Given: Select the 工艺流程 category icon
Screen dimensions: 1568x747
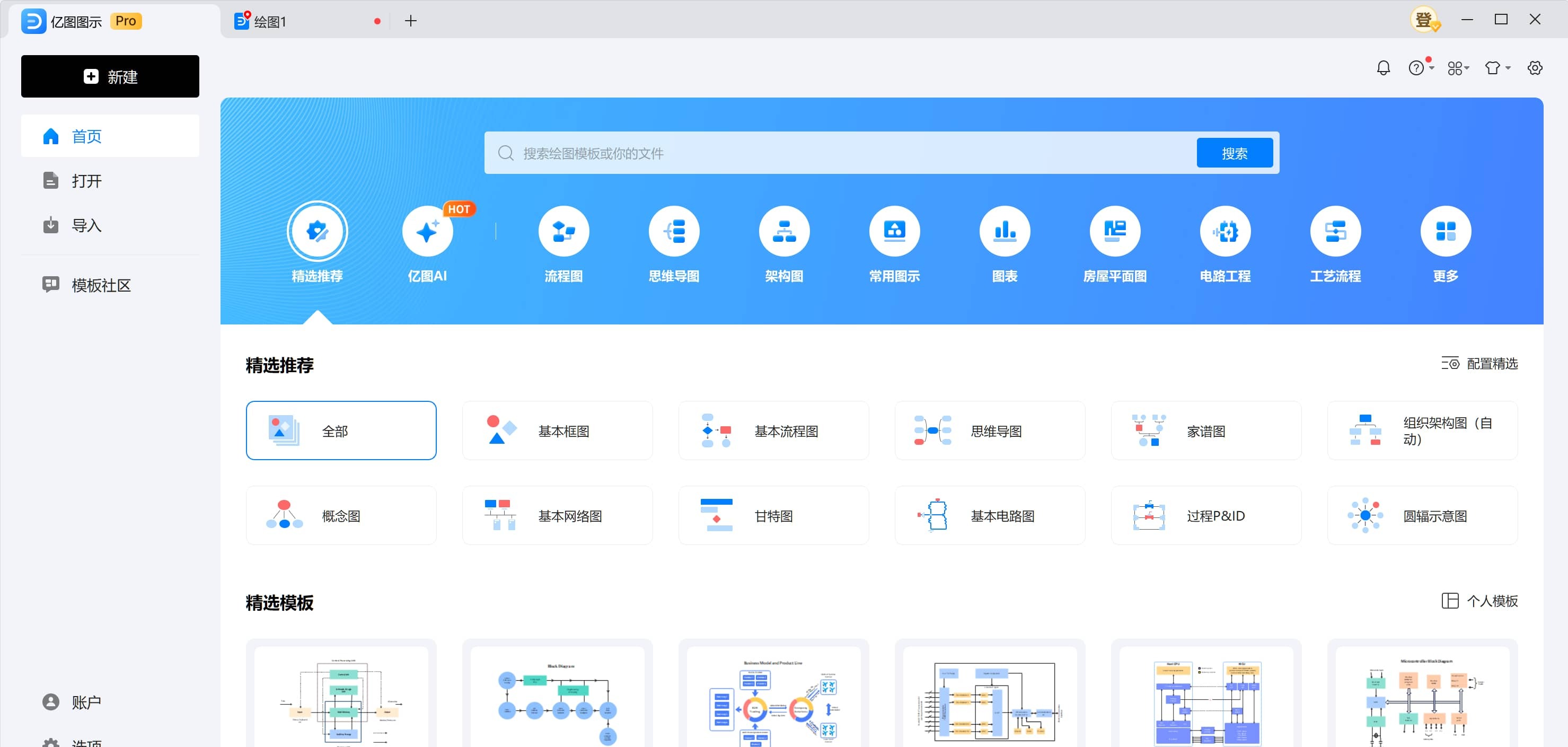Looking at the screenshot, I should pyautogui.click(x=1335, y=231).
